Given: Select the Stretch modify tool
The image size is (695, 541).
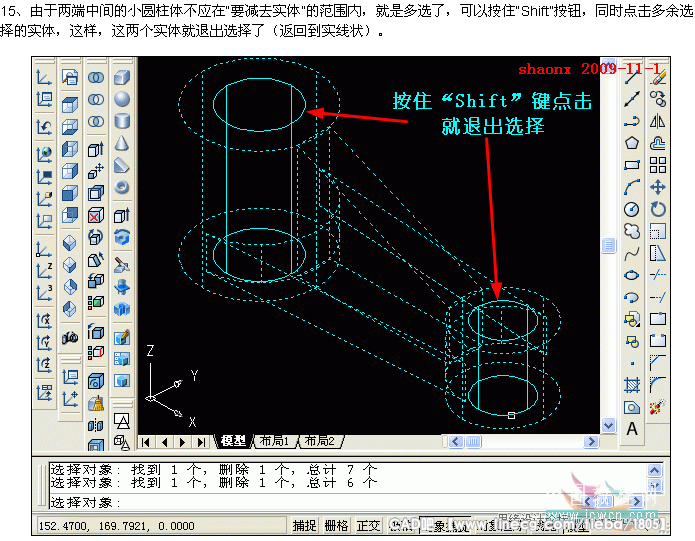Looking at the screenshot, I should [x=658, y=253].
